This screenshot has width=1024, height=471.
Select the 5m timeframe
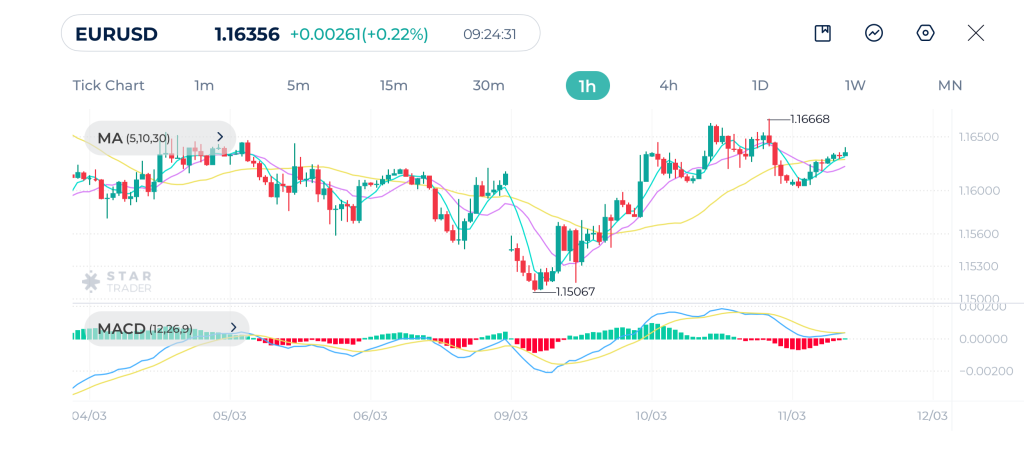click(298, 86)
